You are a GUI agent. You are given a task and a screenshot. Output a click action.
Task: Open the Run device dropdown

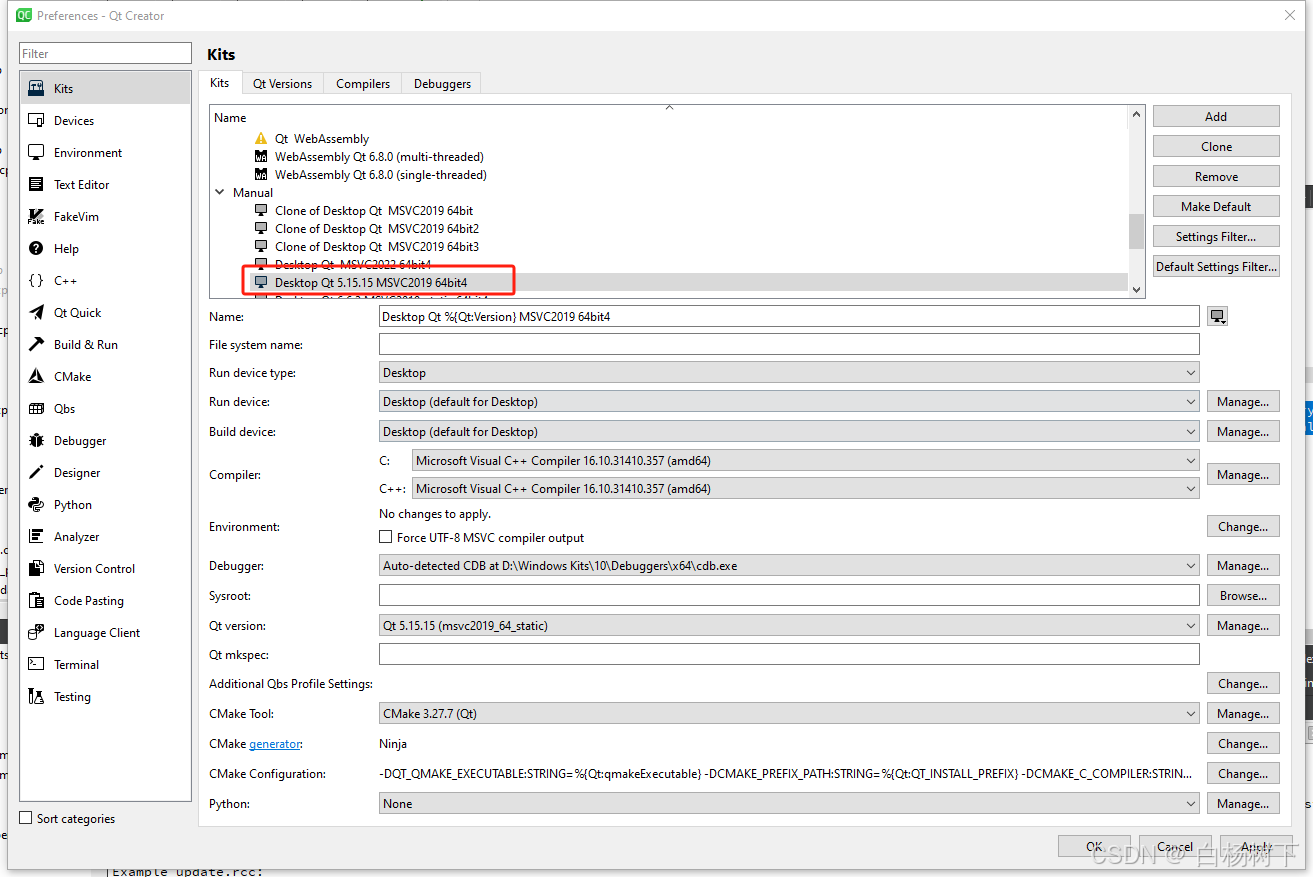point(789,402)
